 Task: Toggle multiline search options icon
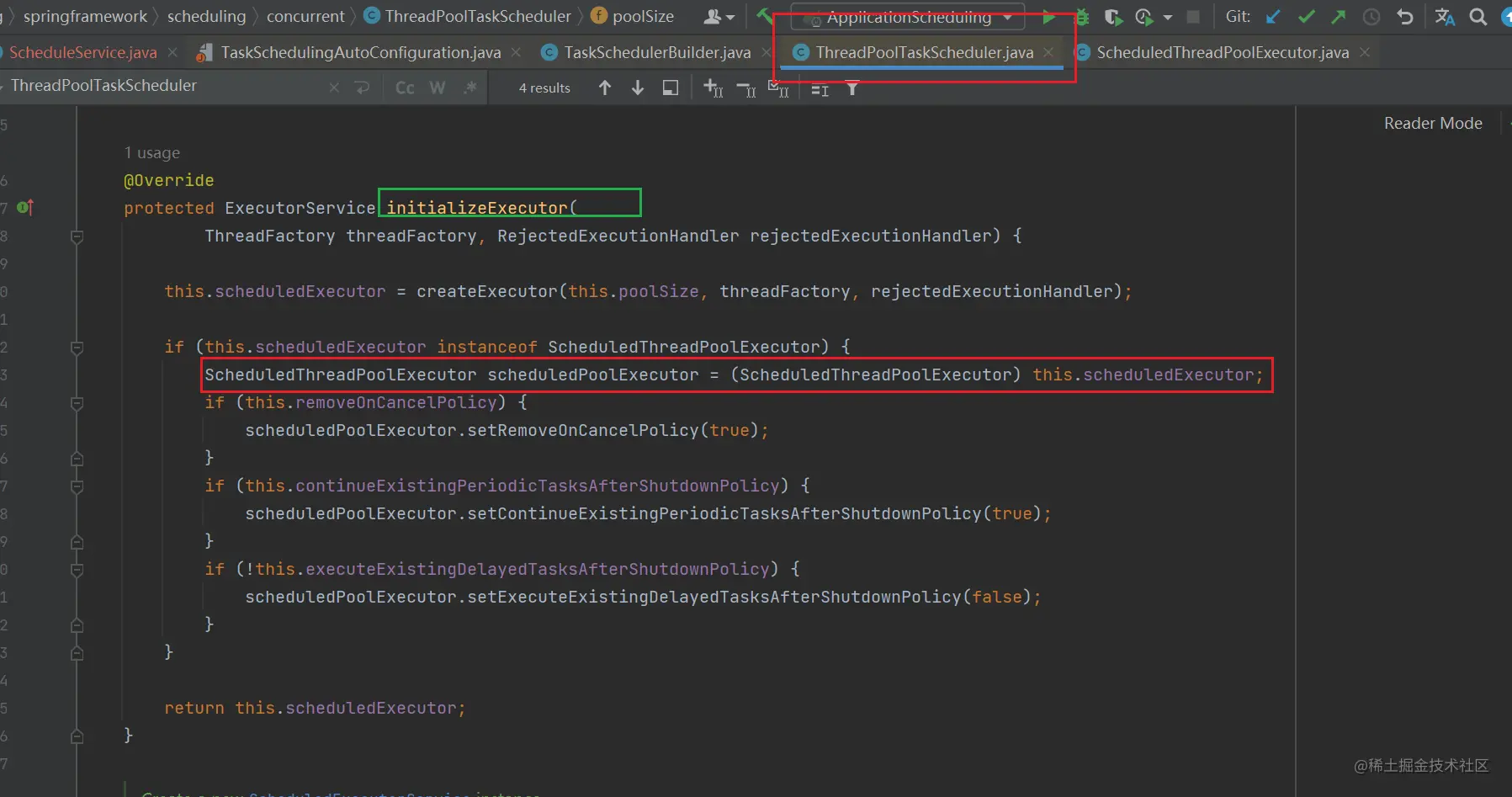point(820,88)
